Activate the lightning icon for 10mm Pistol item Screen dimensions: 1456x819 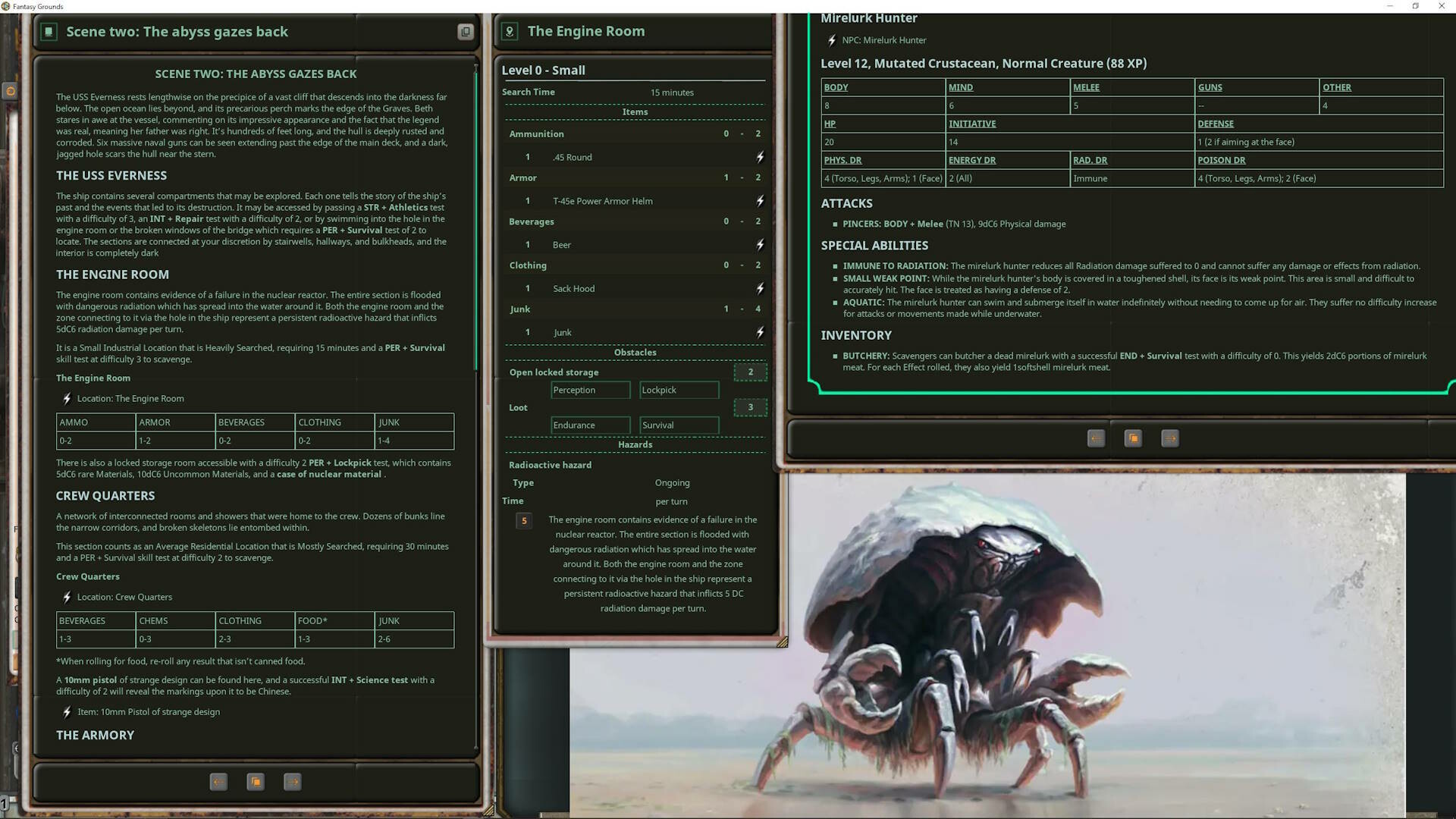[67, 711]
